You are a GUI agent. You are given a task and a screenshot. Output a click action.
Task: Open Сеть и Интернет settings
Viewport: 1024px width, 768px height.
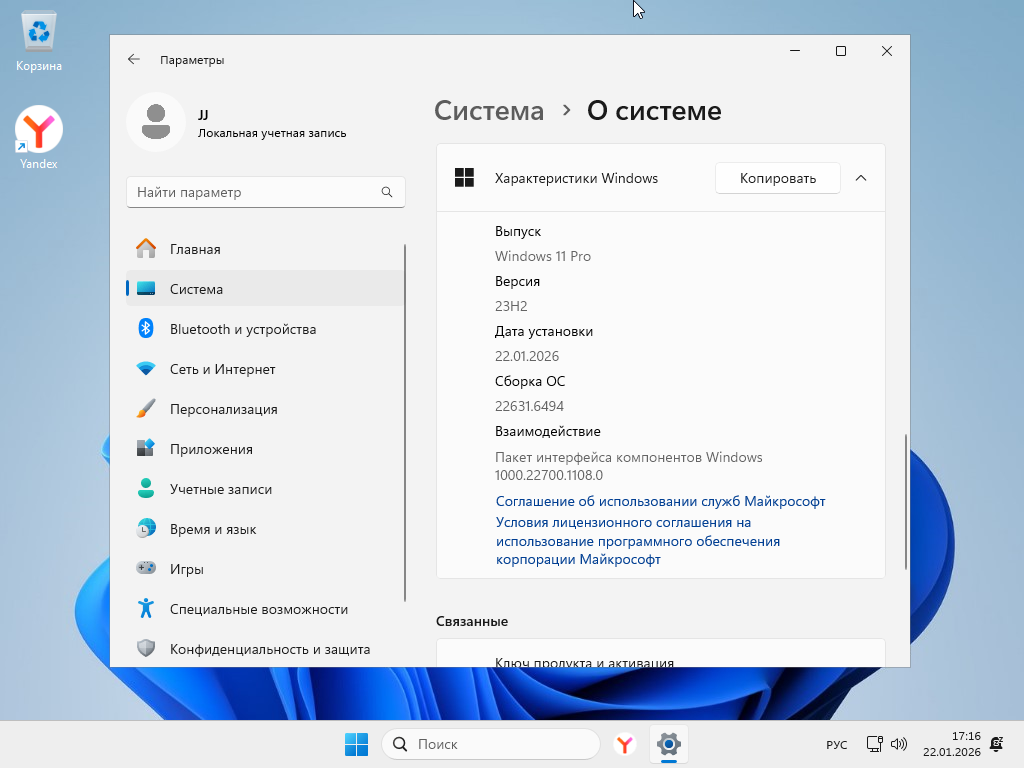click(222, 369)
